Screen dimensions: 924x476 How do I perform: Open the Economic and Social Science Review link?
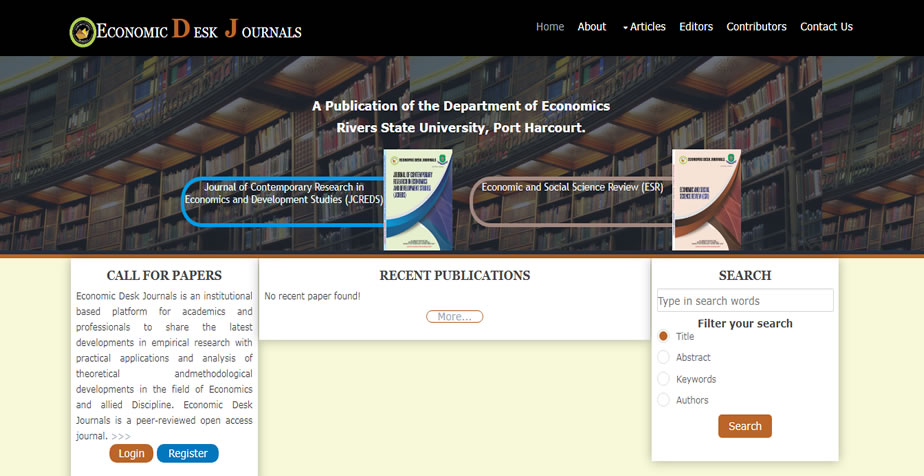click(571, 187)
